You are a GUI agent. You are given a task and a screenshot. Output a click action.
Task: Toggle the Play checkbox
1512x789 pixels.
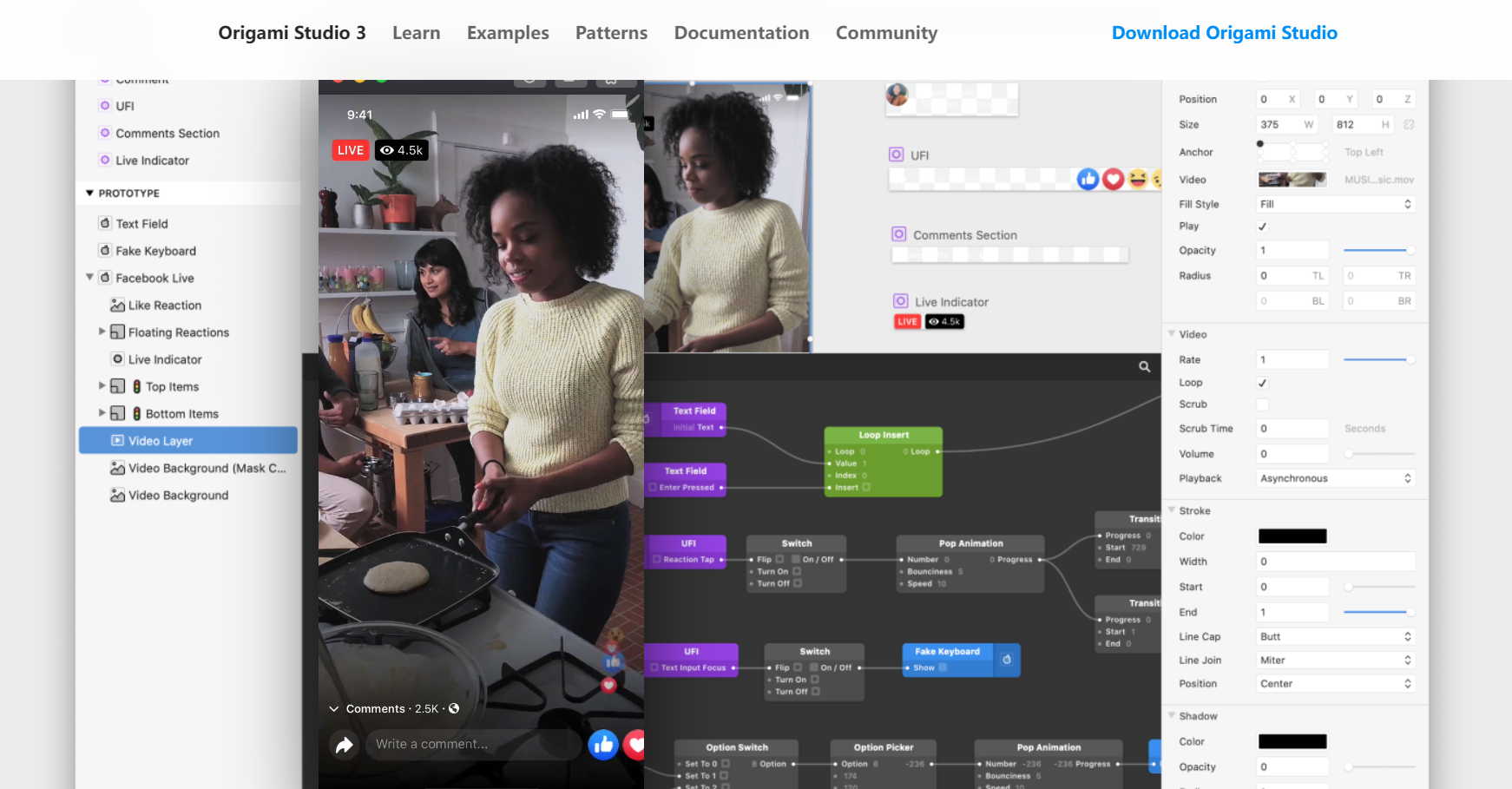(x=1263, y=227)
